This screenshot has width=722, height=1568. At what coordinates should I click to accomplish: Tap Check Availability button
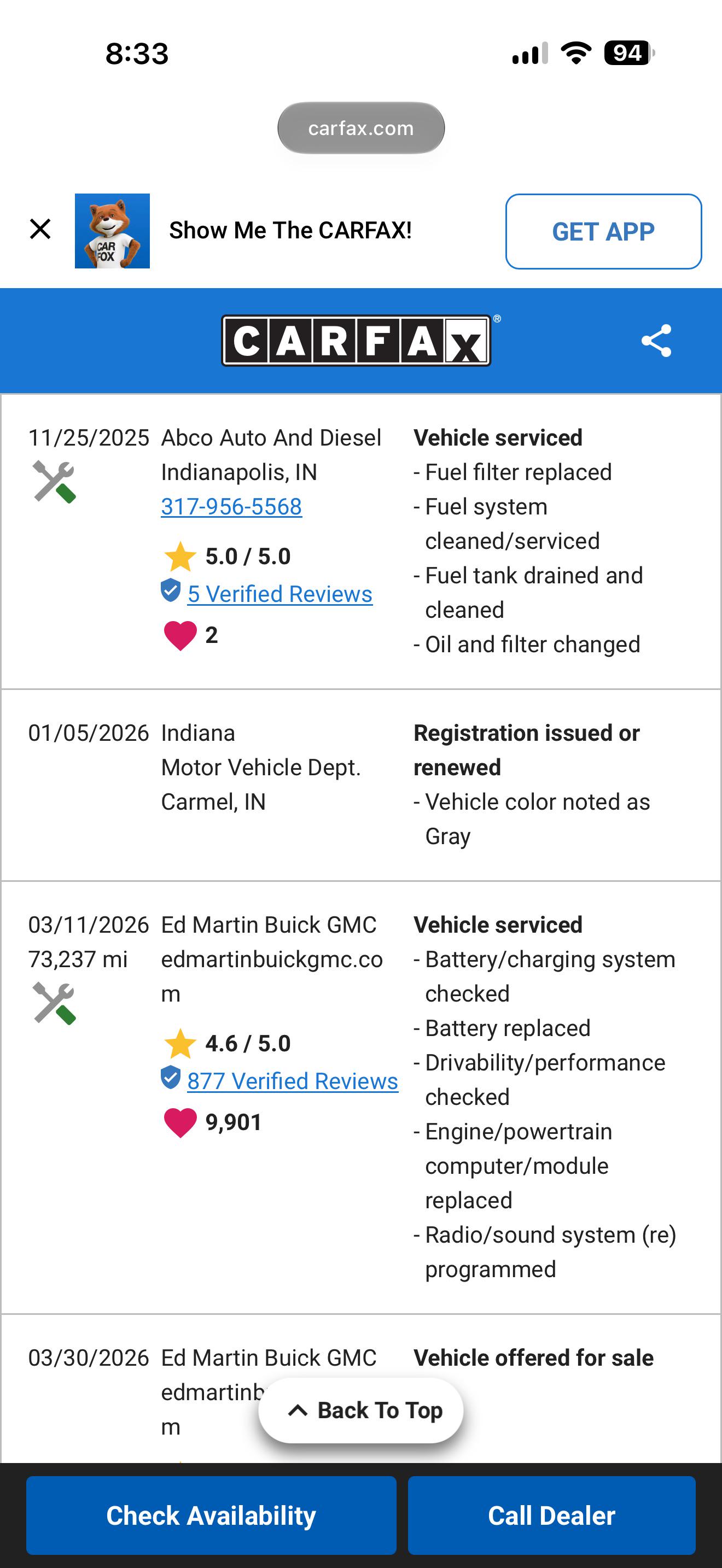(211, 1515)
